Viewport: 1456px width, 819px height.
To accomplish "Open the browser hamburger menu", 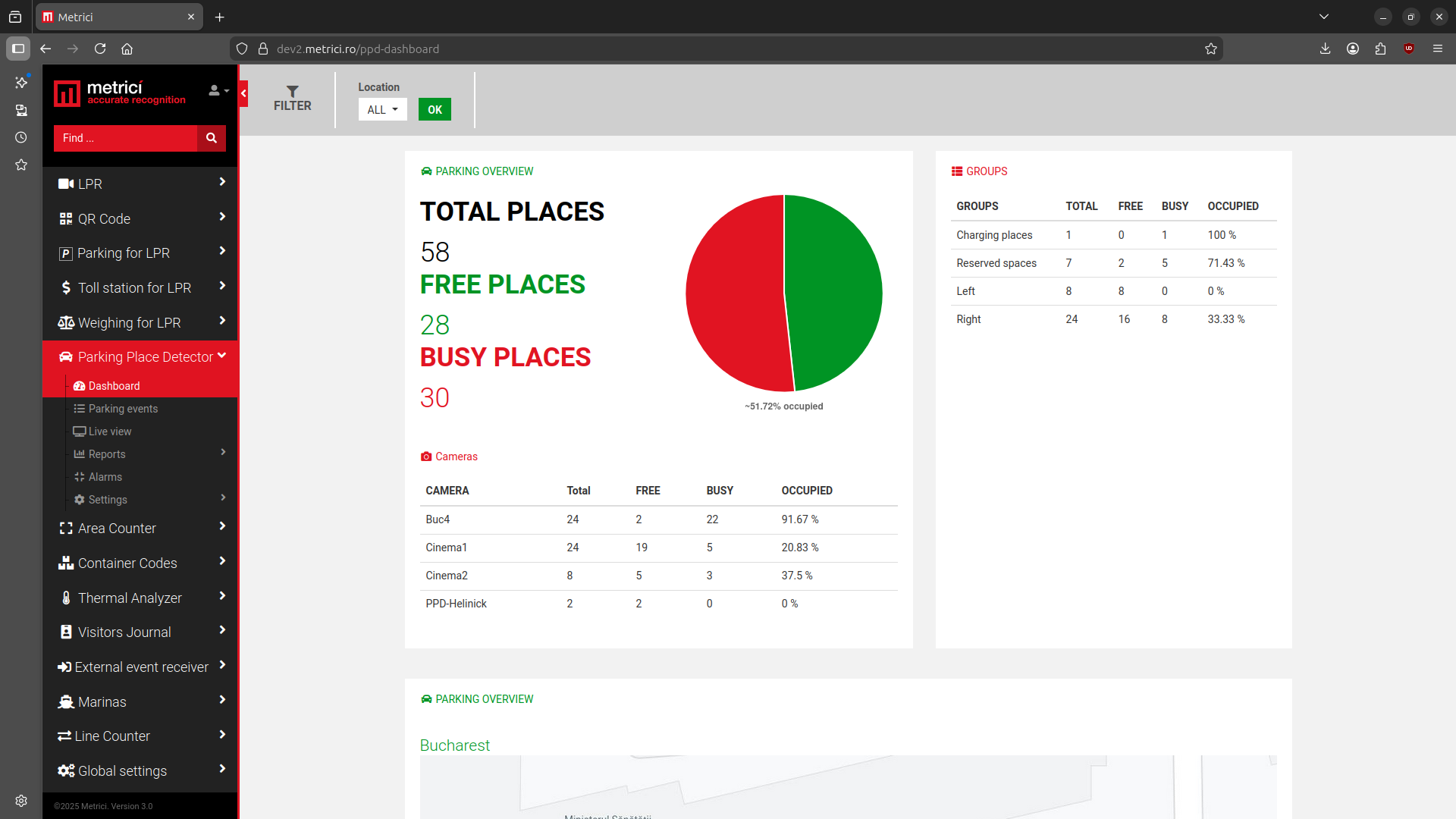I will pos(1437,49).
